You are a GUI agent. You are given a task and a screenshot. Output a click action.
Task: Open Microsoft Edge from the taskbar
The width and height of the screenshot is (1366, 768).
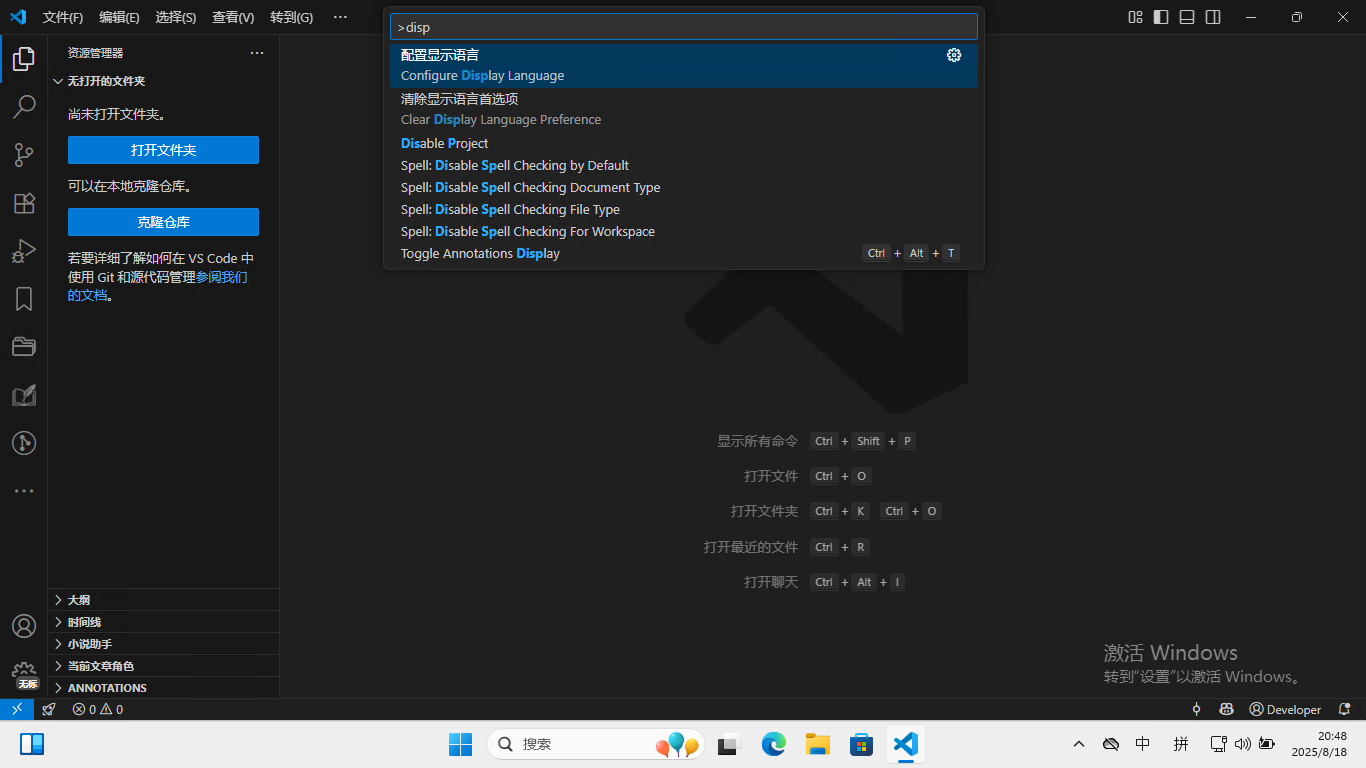point(773,744)
